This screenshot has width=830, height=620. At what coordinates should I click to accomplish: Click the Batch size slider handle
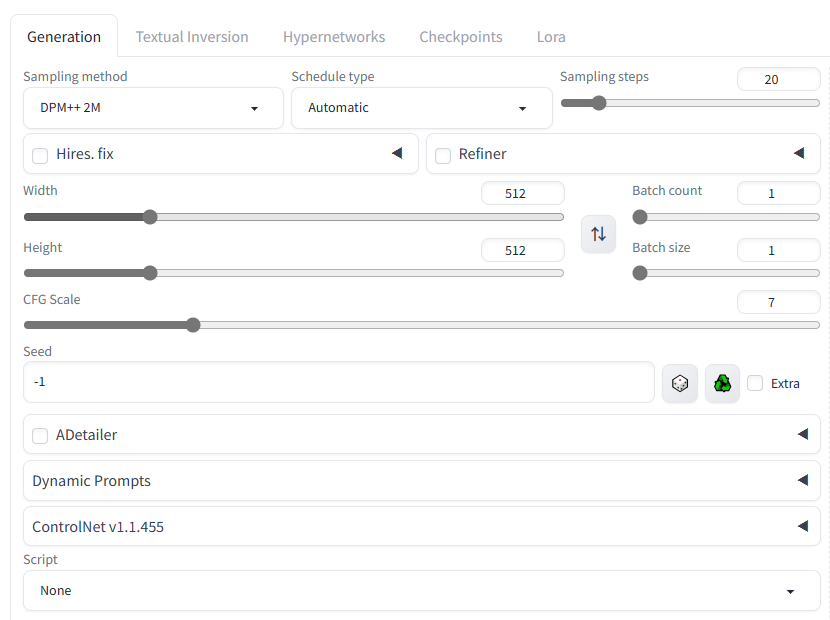640,273
